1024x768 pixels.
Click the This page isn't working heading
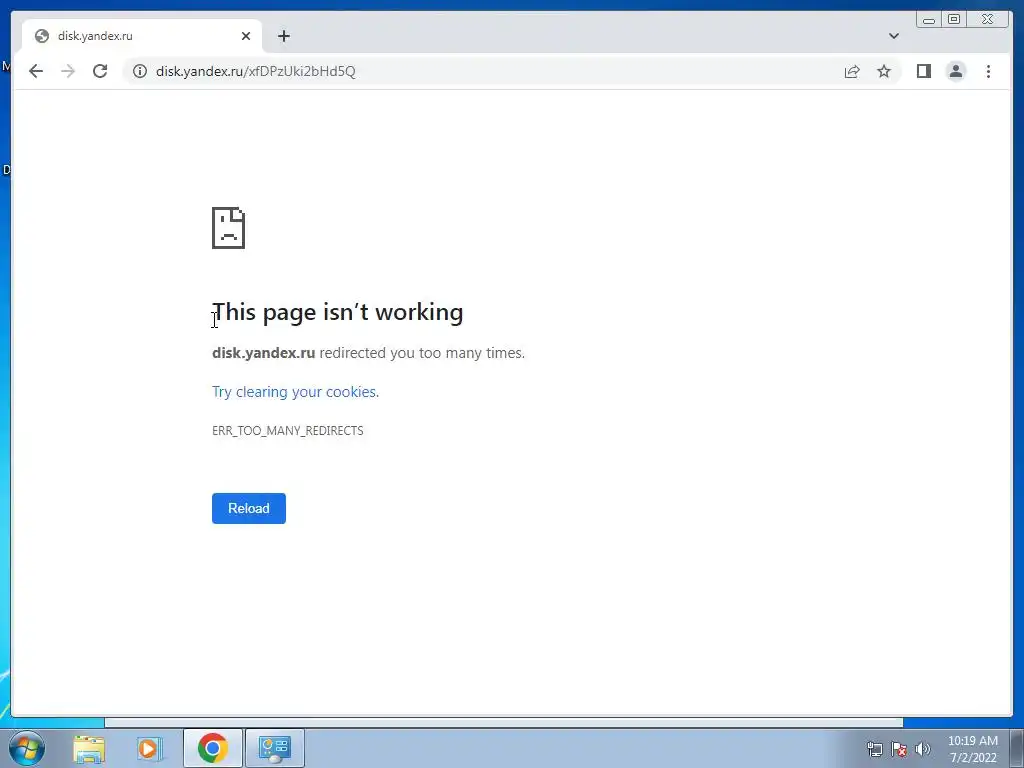pos(338,312)
